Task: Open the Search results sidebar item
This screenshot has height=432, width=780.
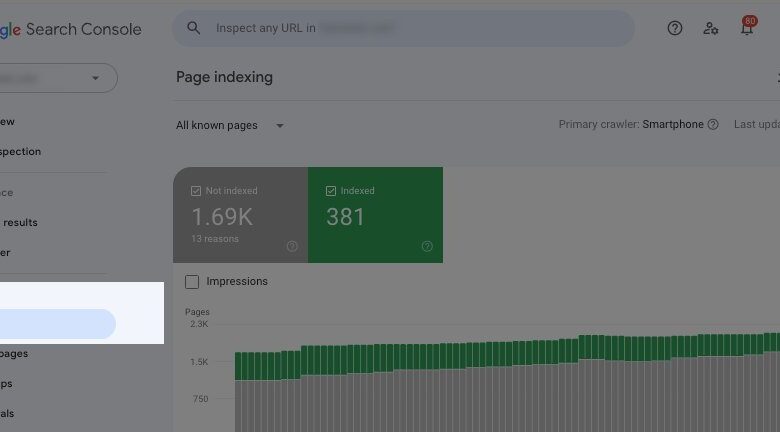Action: tap(18, 222)
